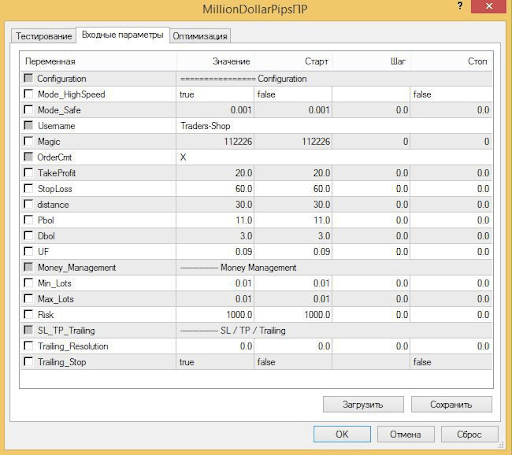Confirm with the OK button
This screenshot has height=455, width=512.
click(342, 434)
